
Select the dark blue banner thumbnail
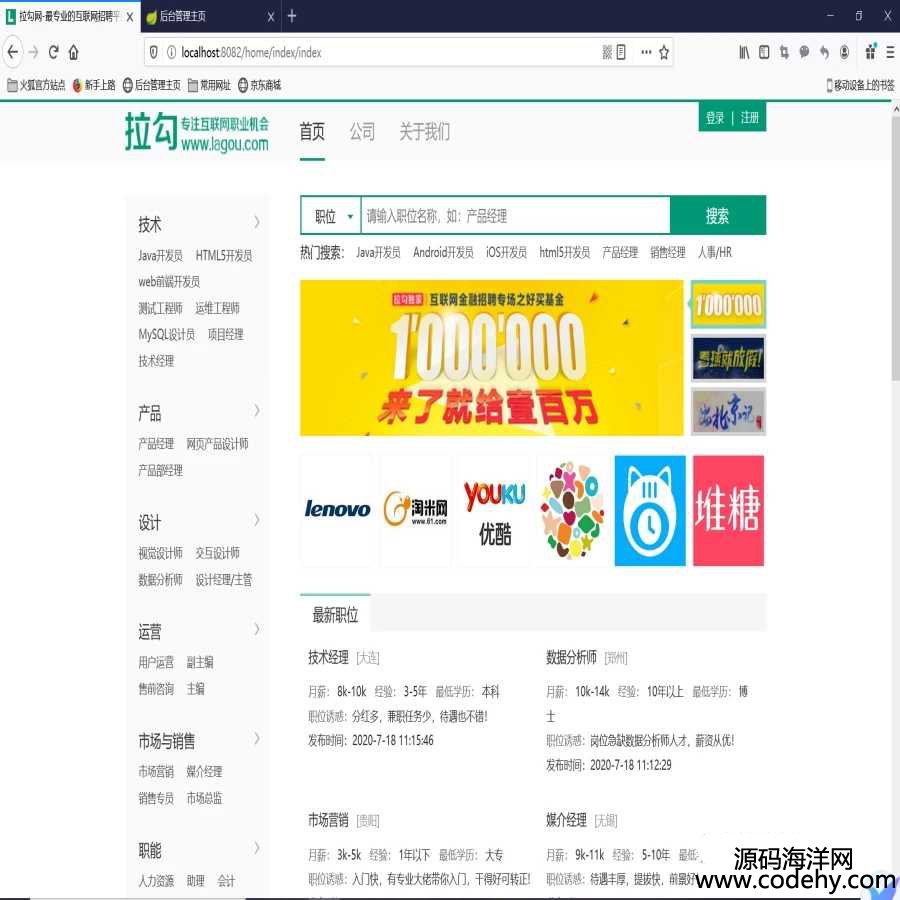pos(728,359)
